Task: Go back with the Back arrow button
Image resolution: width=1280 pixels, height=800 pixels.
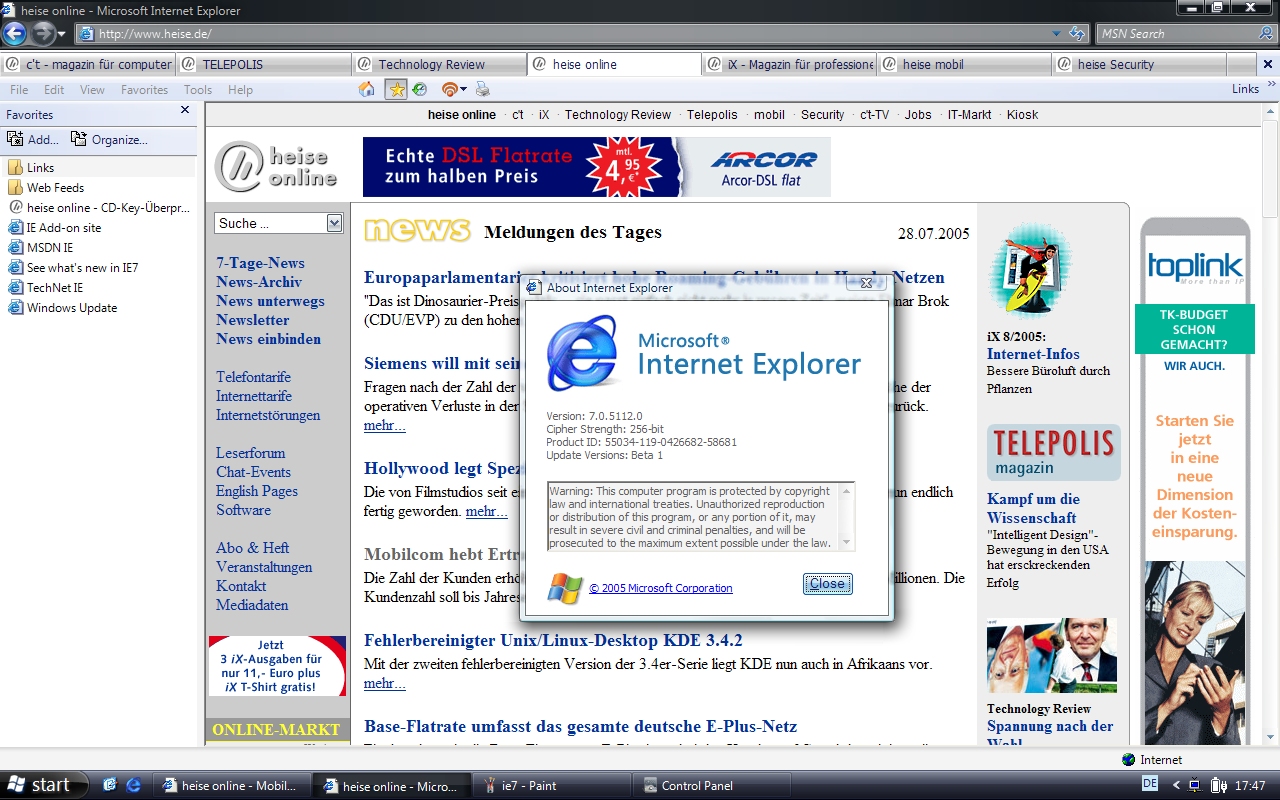Action: (14, 33)
